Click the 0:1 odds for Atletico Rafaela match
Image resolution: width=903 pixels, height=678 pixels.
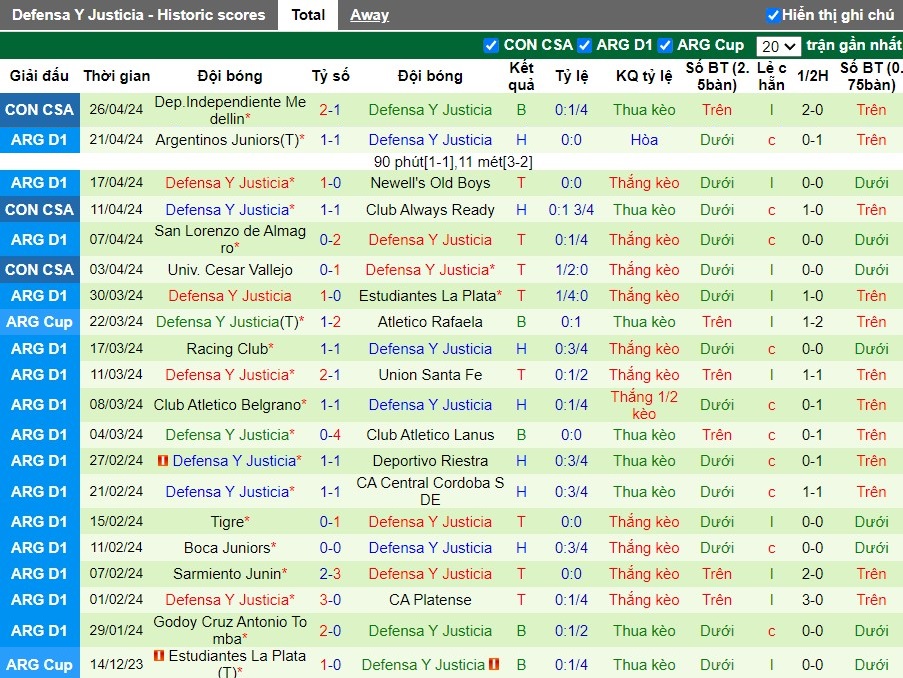tap(571, 322)
